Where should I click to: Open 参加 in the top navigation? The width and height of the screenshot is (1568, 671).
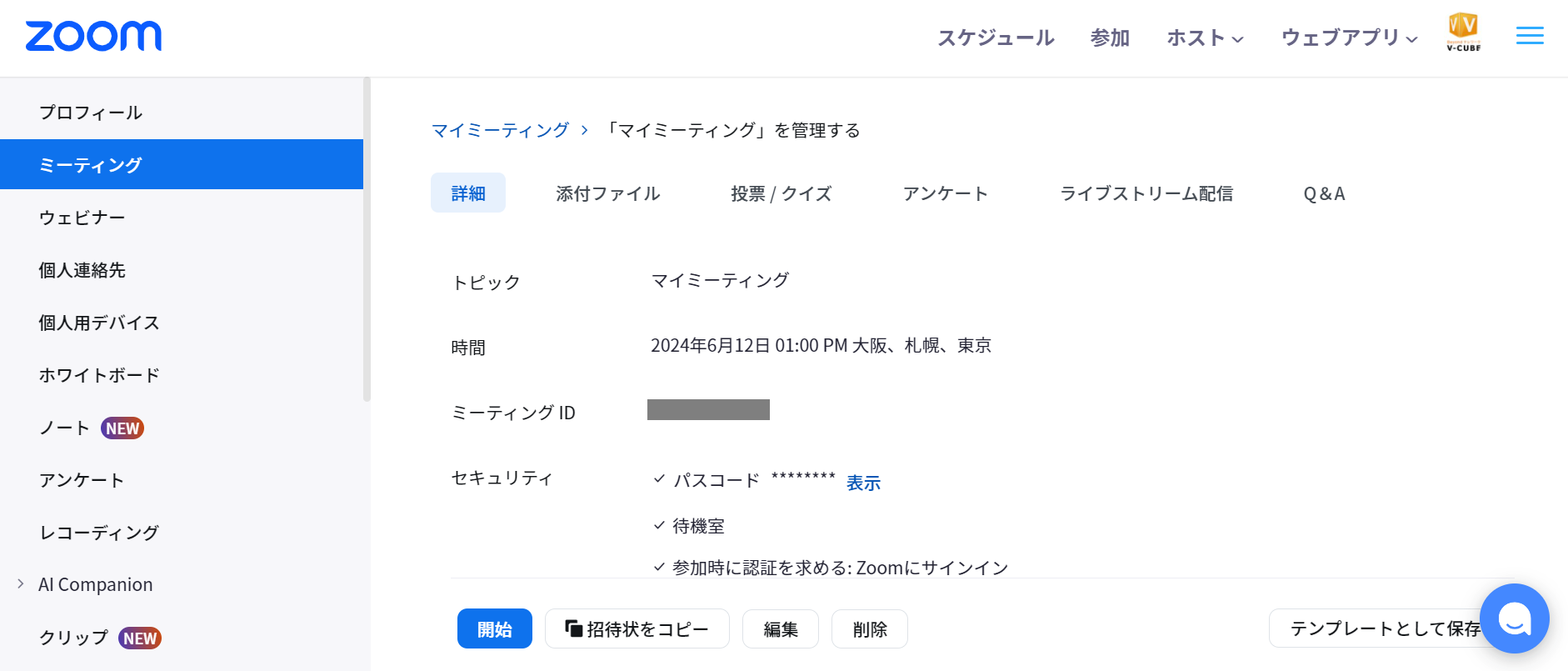pos(1110,38)
